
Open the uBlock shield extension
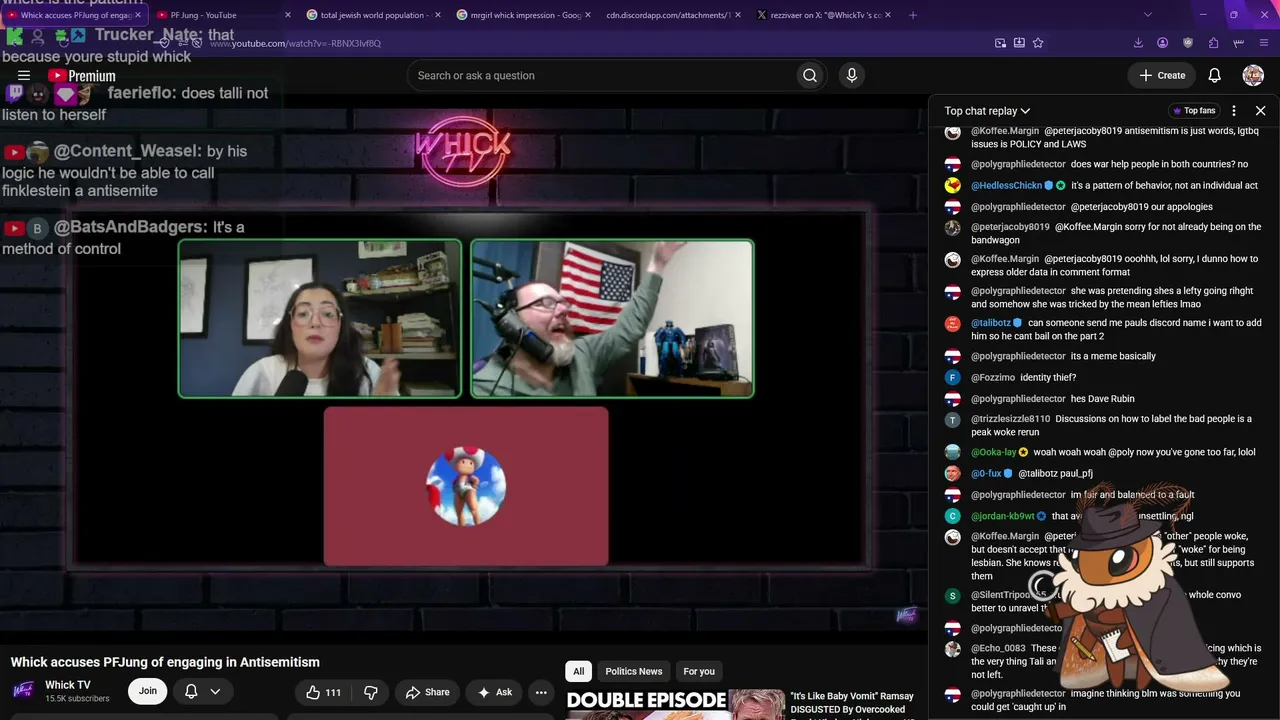(x=1188, y=43)
